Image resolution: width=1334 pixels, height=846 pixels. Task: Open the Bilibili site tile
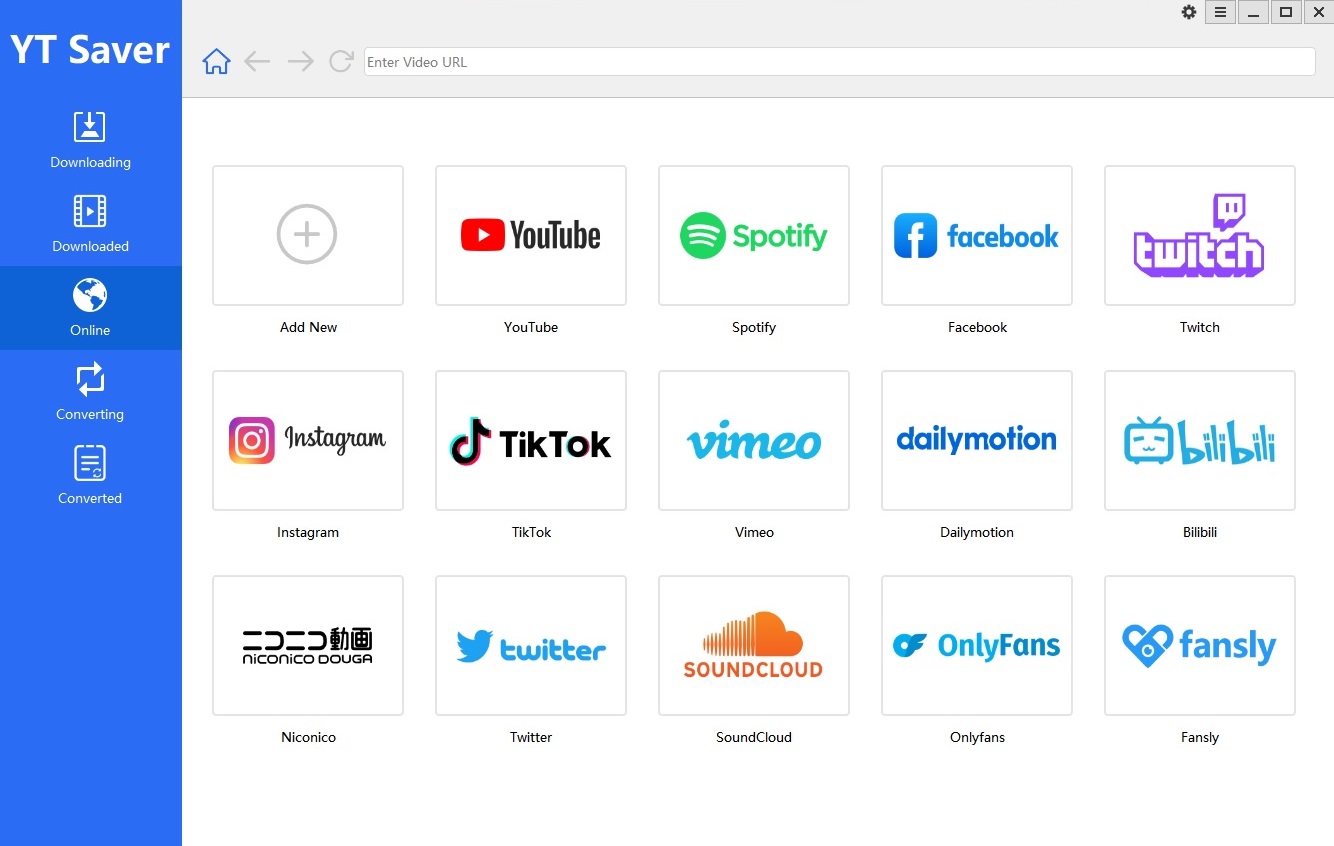1200,440
